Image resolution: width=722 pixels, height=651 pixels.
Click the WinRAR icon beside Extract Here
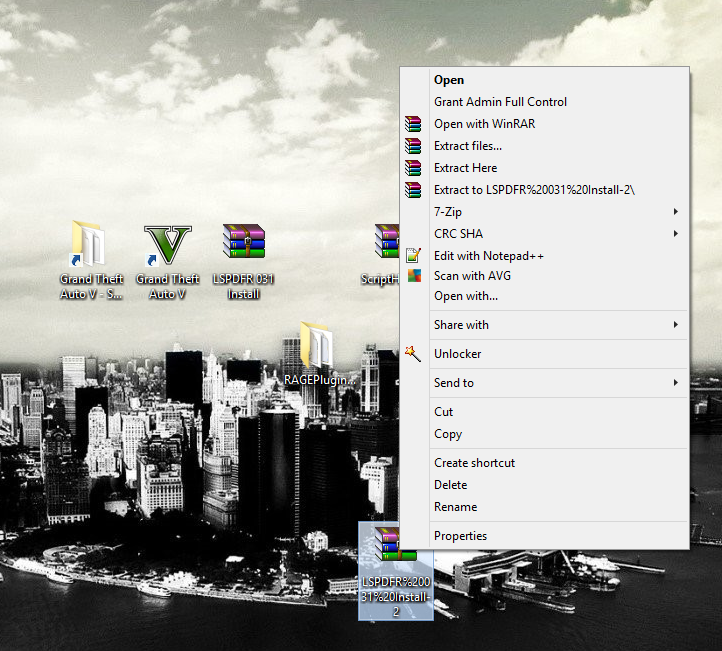tap(413, 168)
